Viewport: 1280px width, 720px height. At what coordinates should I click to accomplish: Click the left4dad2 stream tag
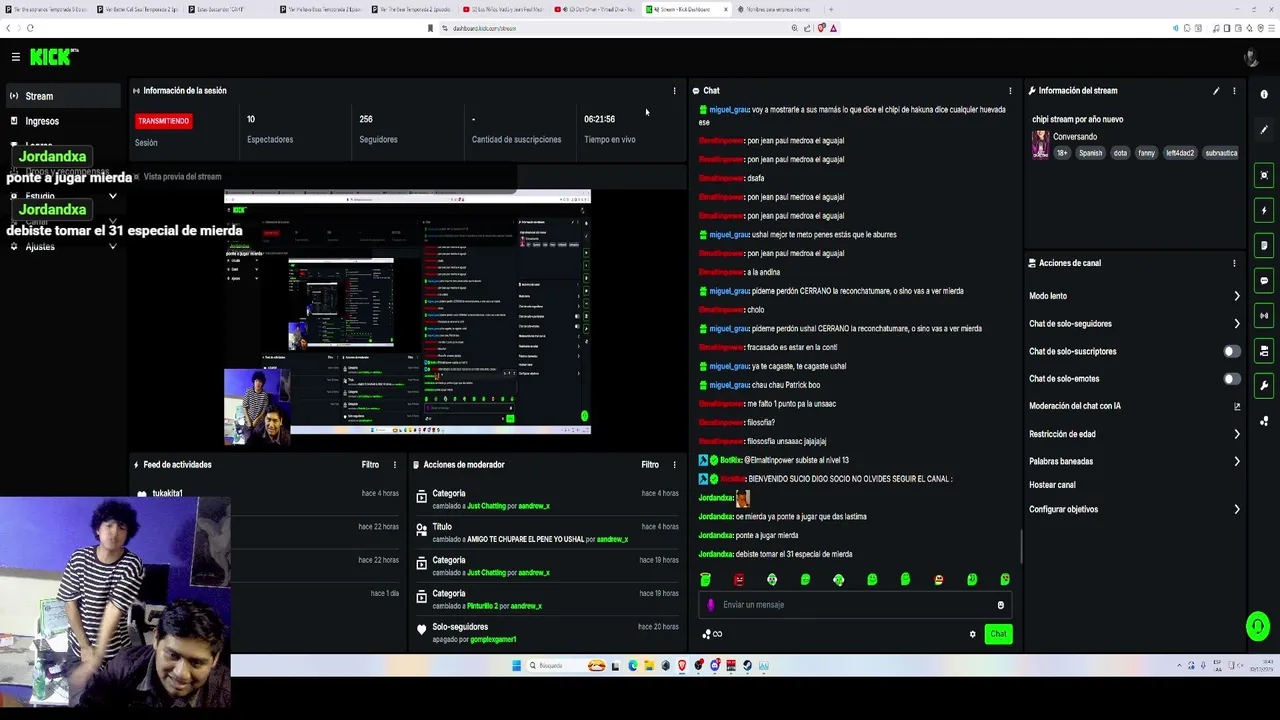click(1180, 153)
